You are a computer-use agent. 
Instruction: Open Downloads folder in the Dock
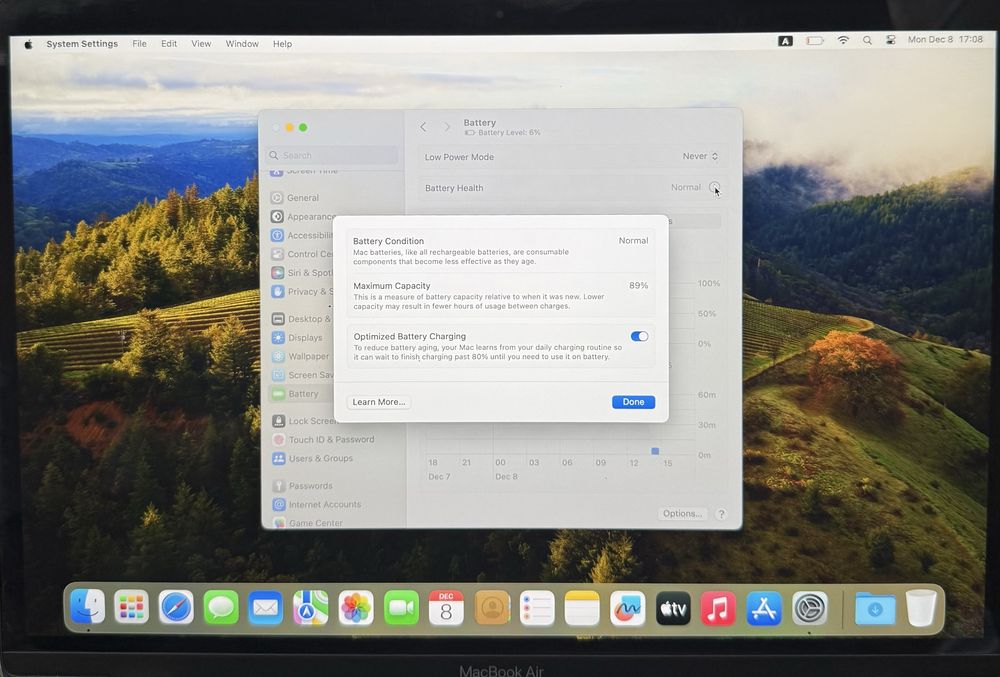tap(875, 609)
